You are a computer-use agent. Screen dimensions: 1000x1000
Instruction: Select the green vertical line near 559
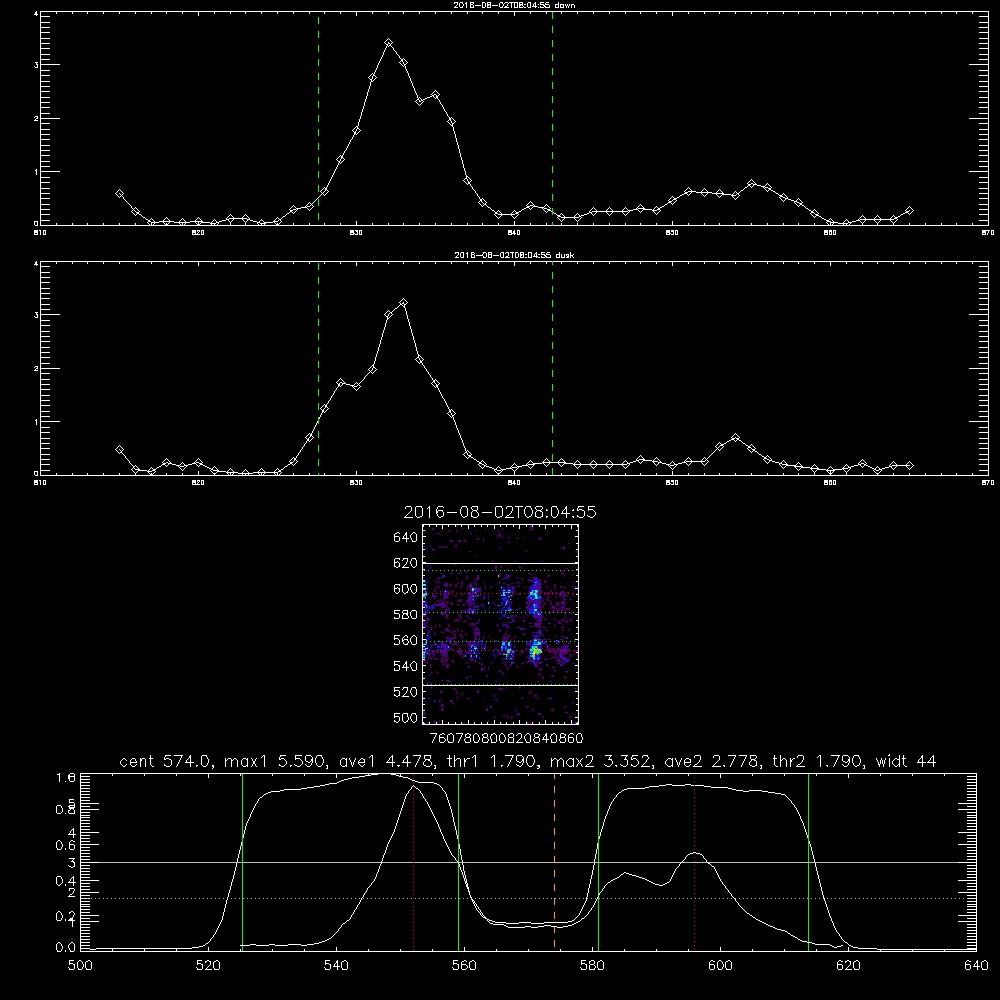click(x=459, y=861)
